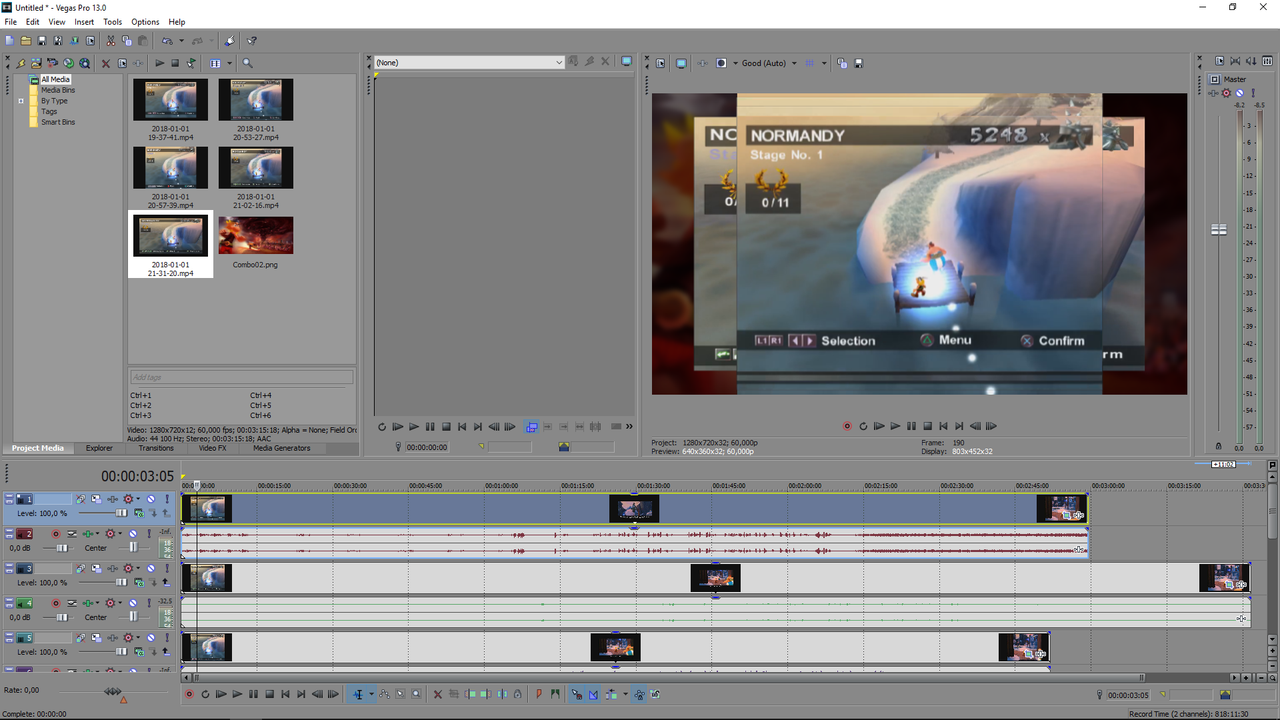The image size is (1280, 720).
Task: Open media search magnifier in Project Media
Action: pyautogui.click(x=247, y=63)
